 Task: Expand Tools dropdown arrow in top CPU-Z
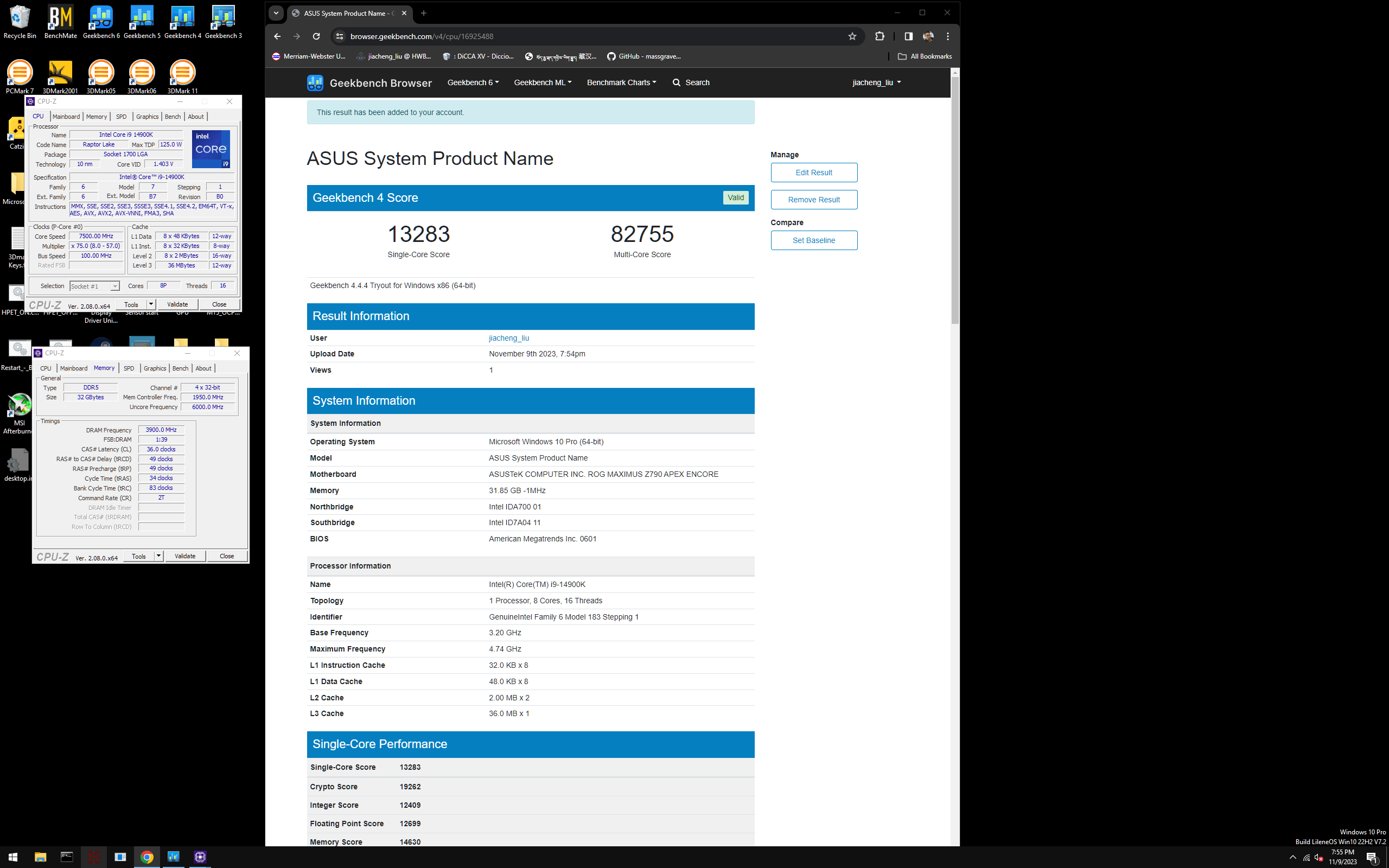[151, 304]
